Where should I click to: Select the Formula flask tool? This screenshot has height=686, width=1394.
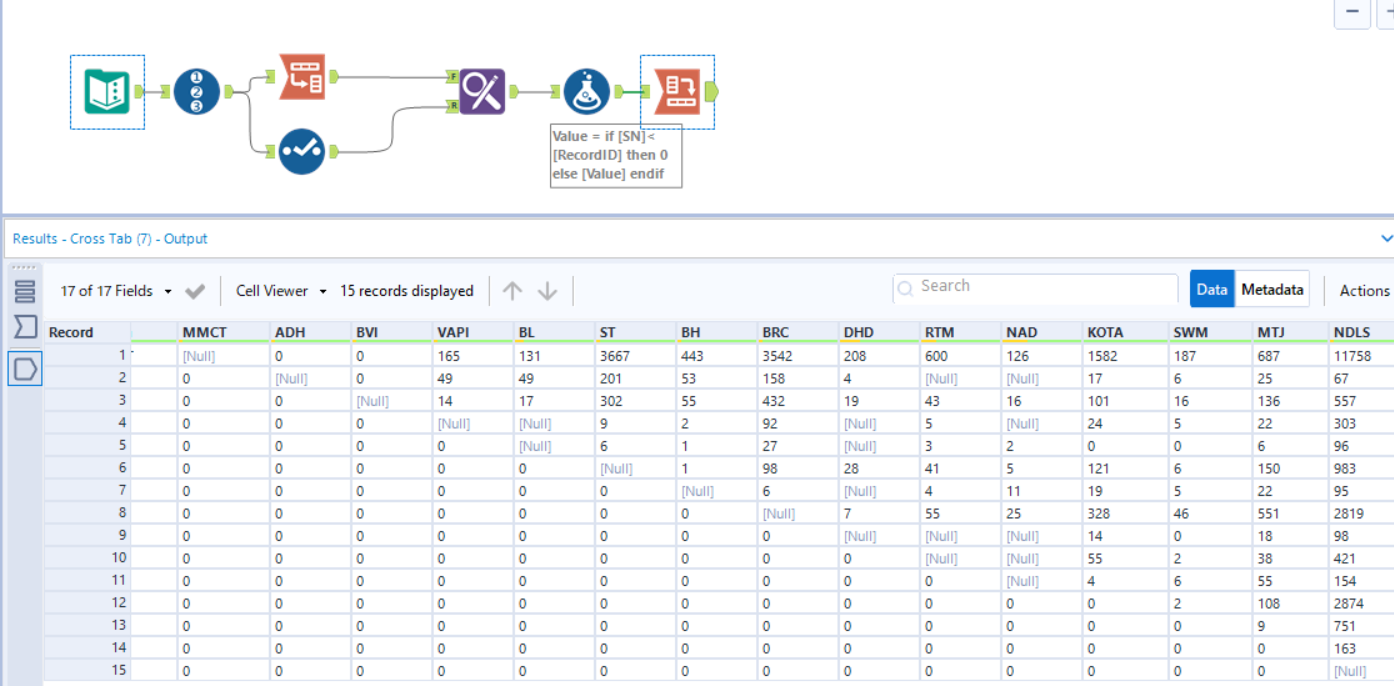tap(585, 91)
